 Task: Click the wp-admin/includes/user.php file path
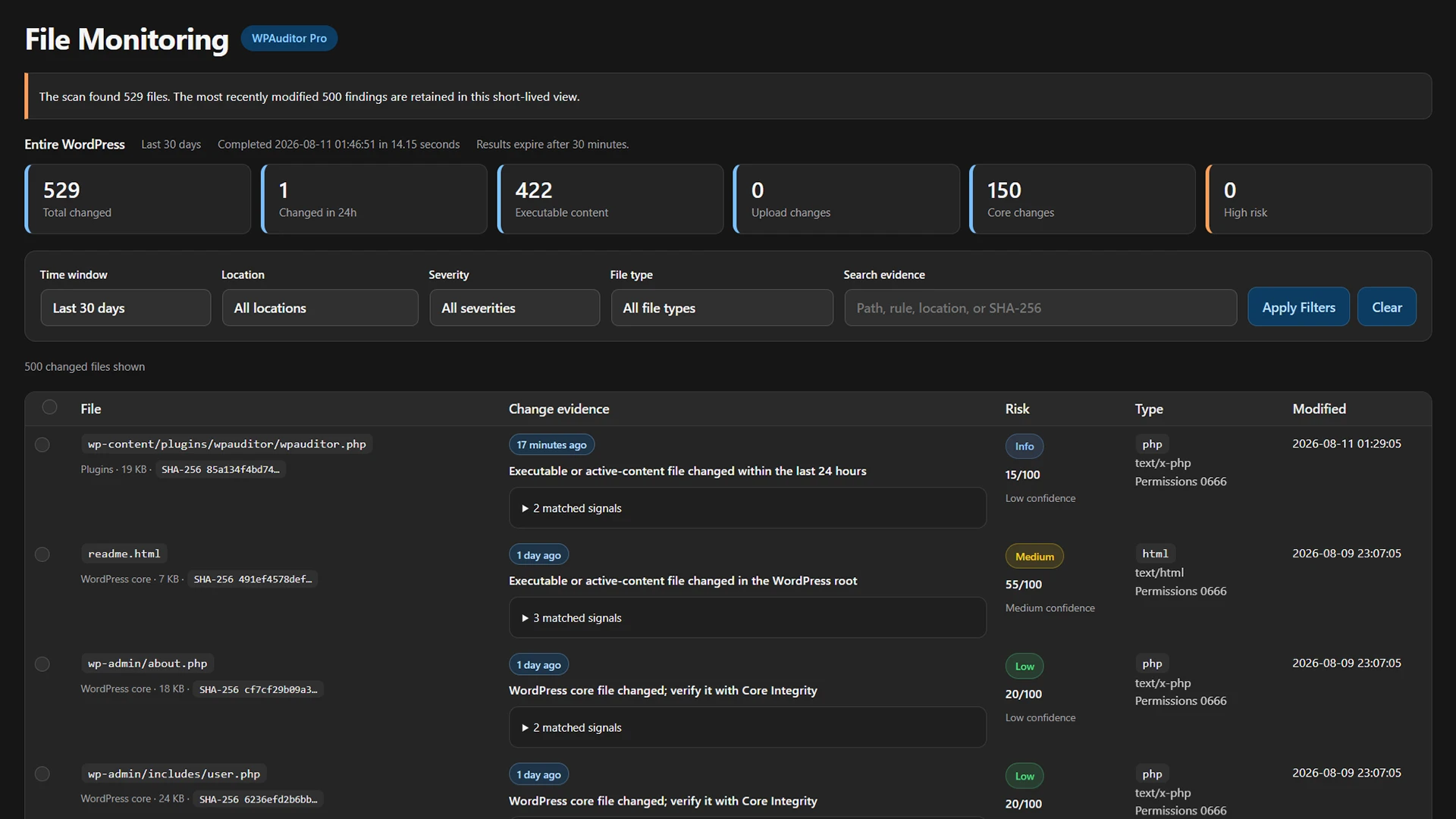click(174, 773)
